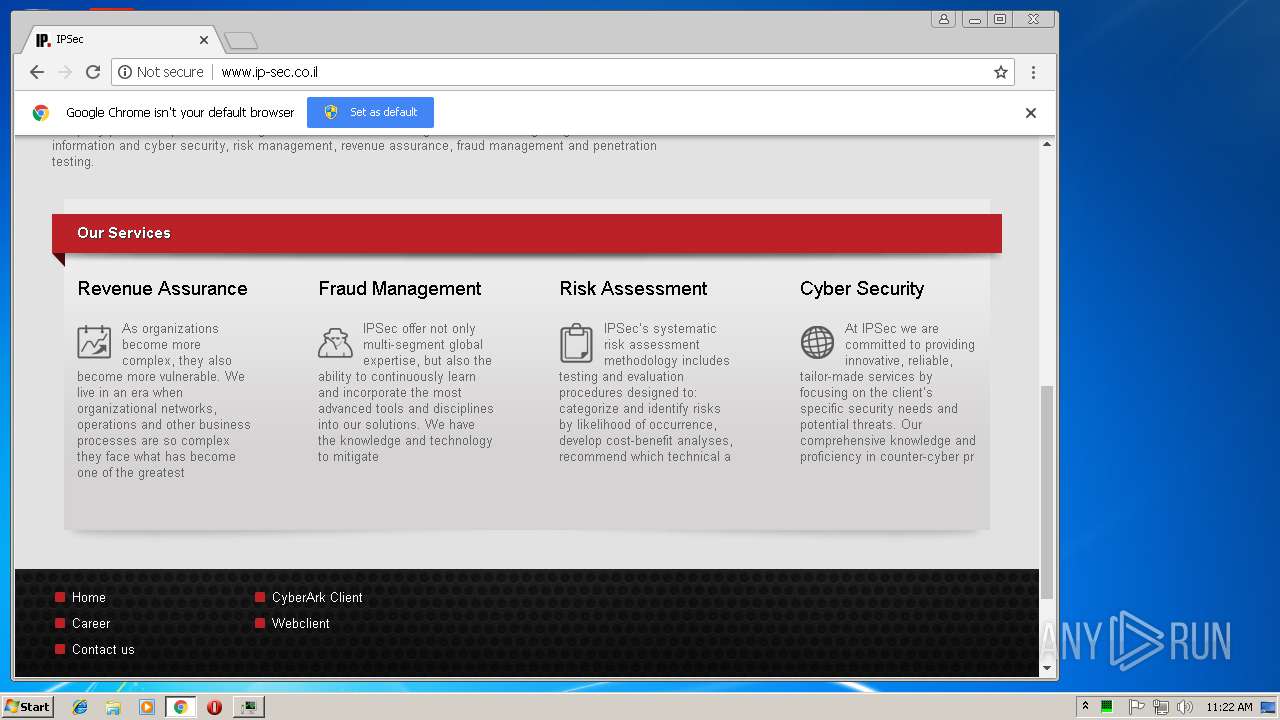This screenshot has width=1280, height=720.
Task: Select the IPSec browser tab
Action: [120, 40]
